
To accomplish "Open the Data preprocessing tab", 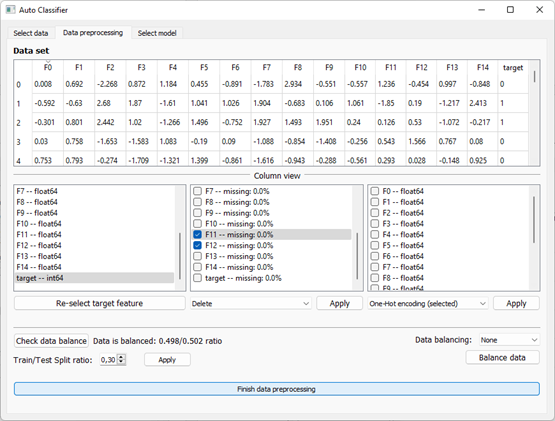I will point(93,33).
